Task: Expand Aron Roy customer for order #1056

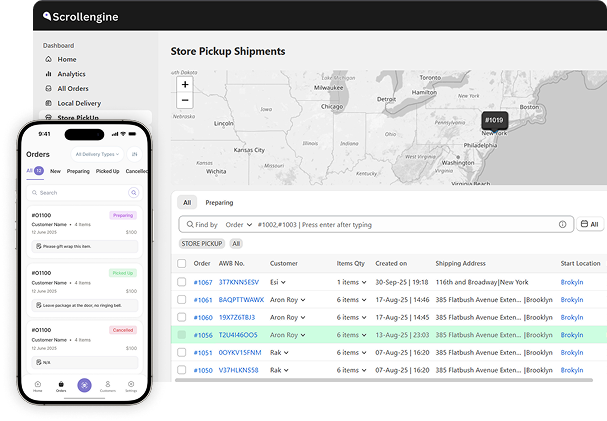Action: (303, 335)
